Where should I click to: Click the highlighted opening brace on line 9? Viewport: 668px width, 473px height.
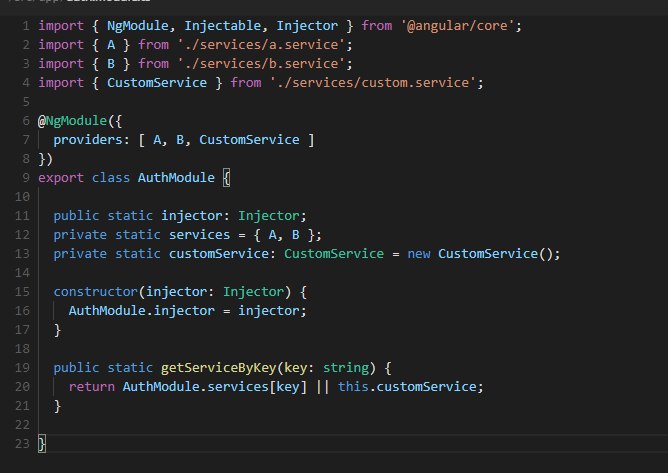(x=227, y=178)
